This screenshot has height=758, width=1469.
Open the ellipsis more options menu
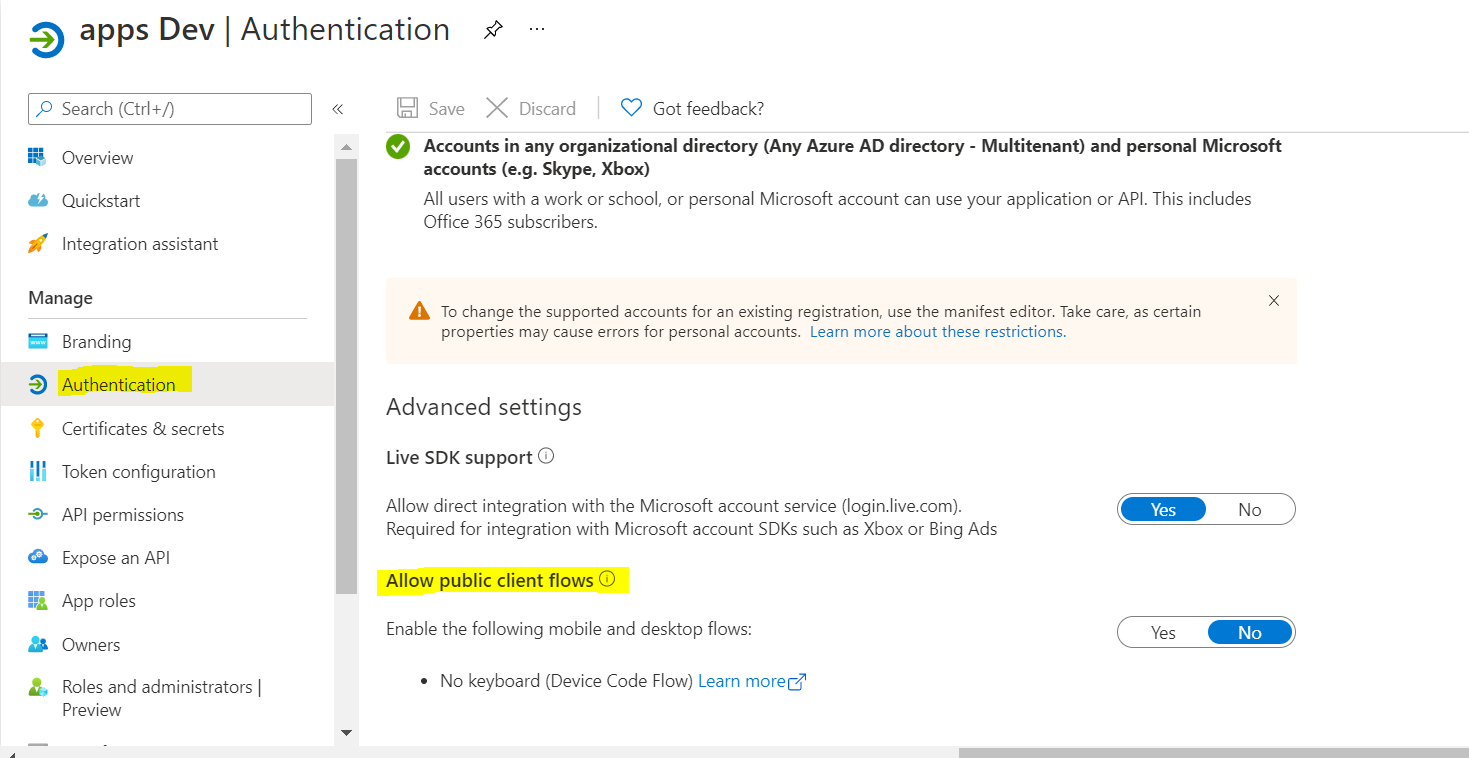click(x=537, y=29)
